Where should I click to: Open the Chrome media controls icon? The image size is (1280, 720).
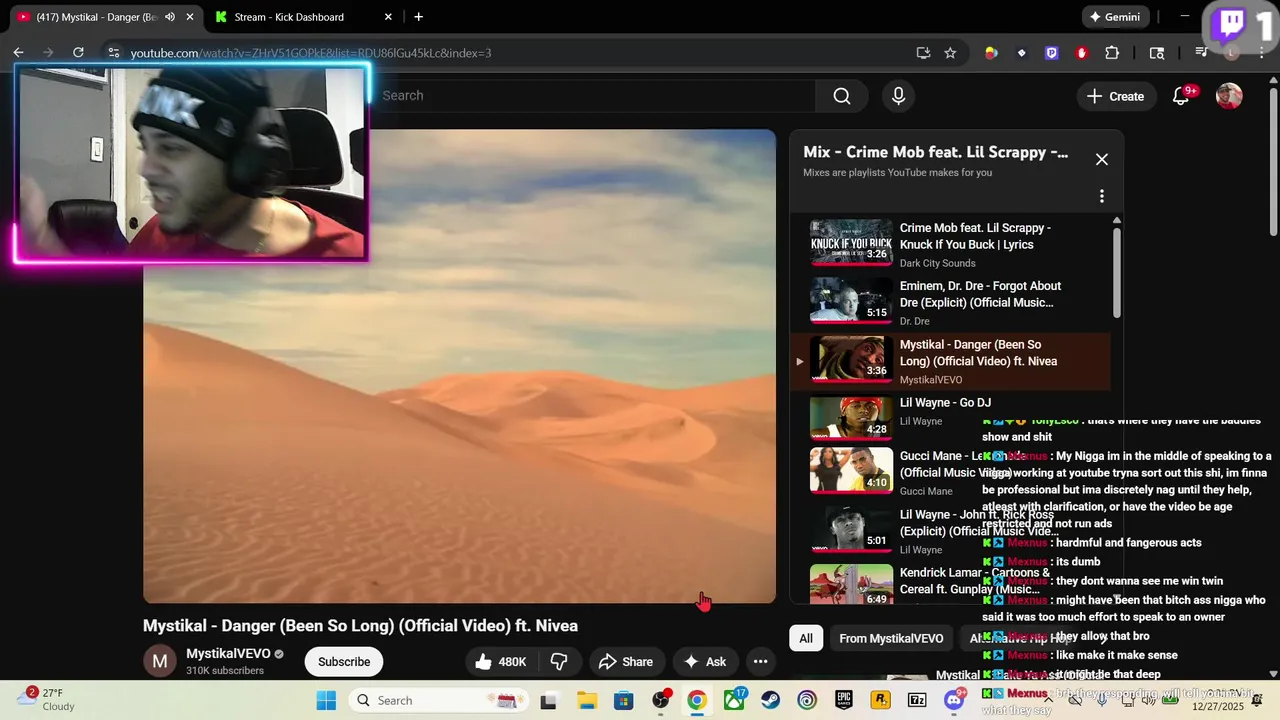click(1202, 53)
